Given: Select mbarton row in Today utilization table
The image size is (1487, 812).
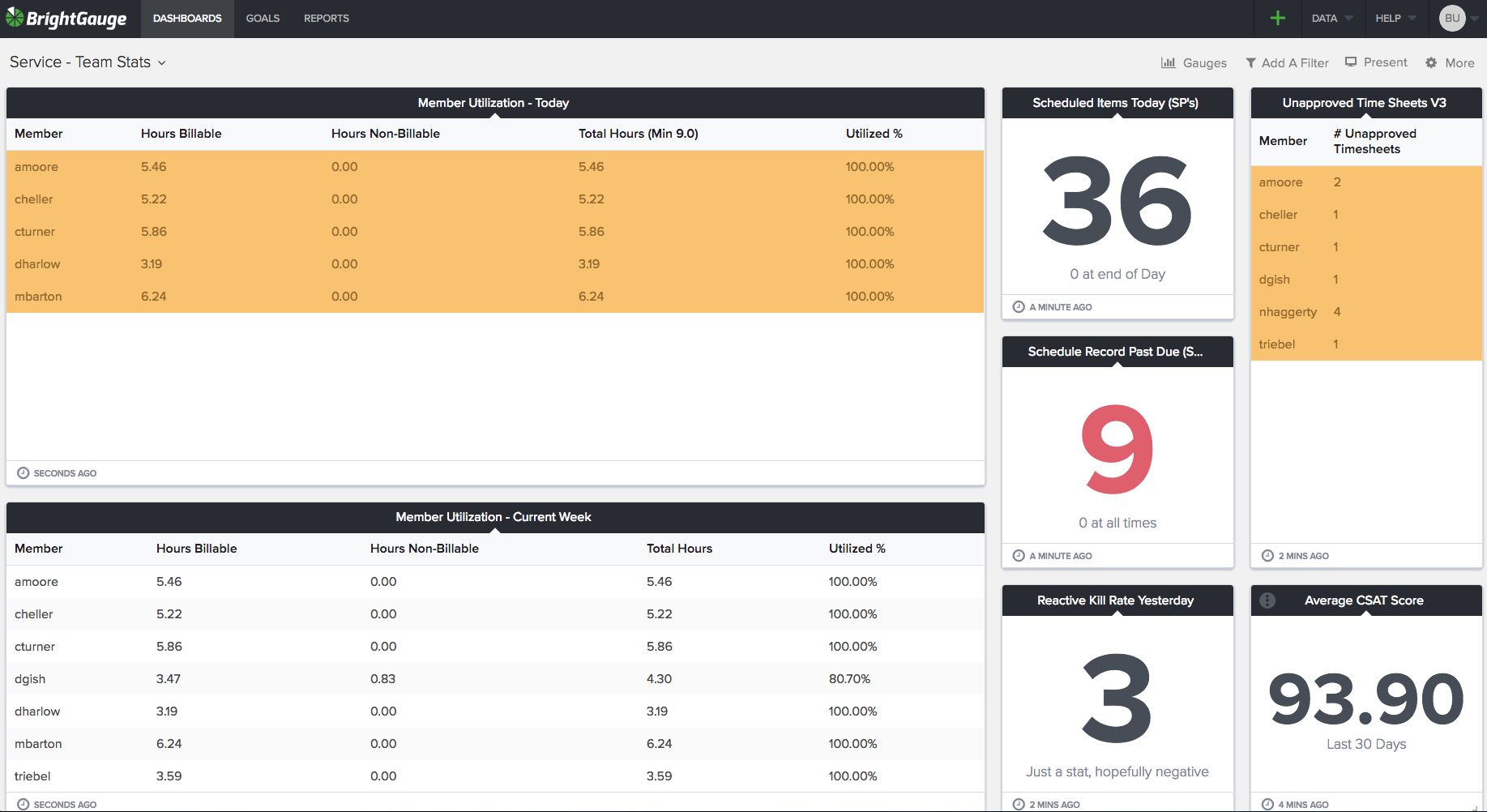Looking at the screenshot, I should pyautogui.click(x=495, y=297).
